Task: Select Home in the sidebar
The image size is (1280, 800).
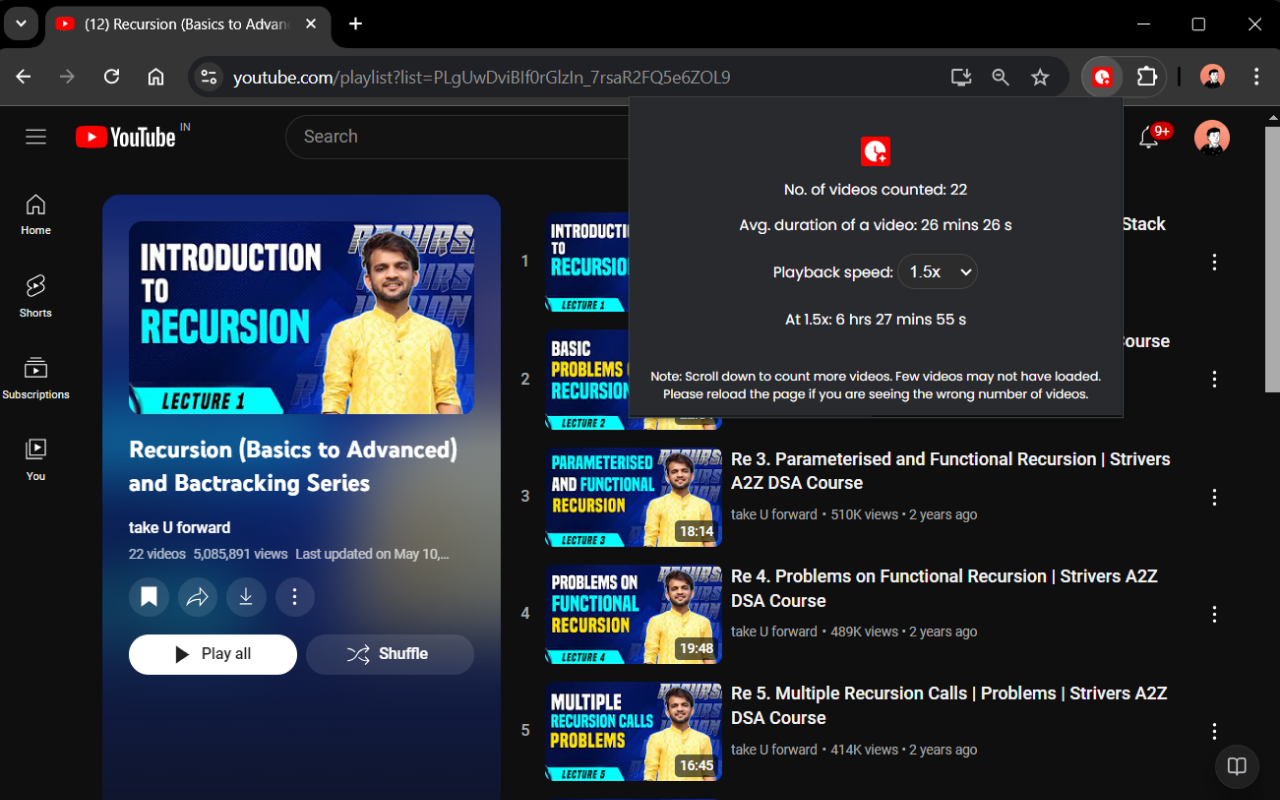Action: (x=36, y=214)
